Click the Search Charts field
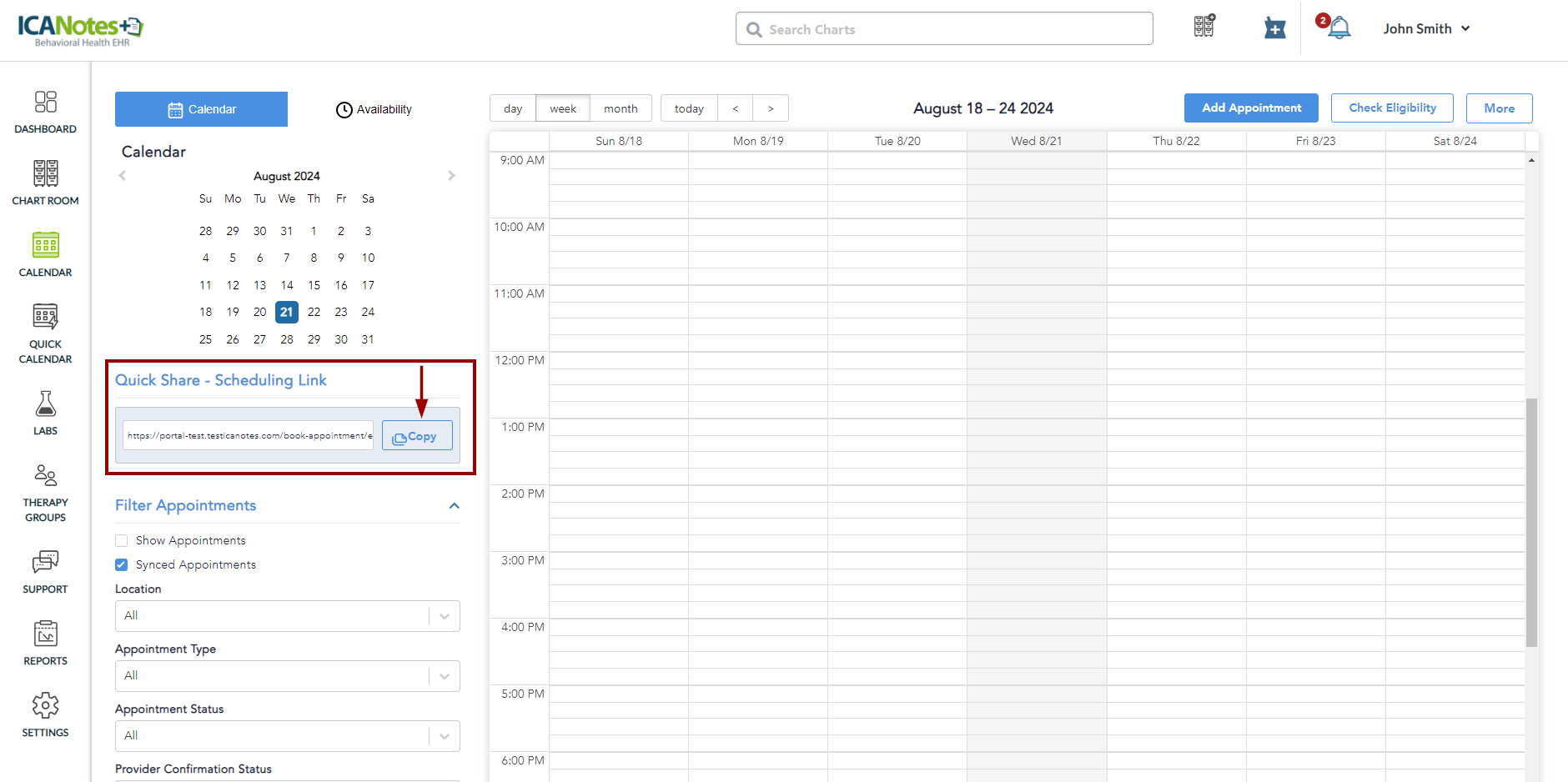Screen dimensions: 1568x782 944,29
